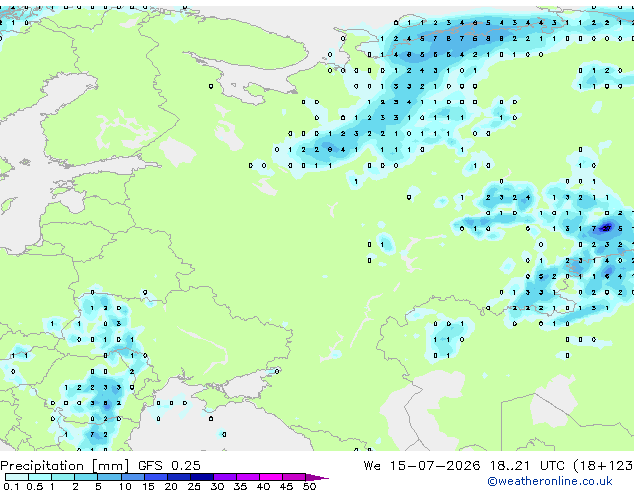Pick the 35 to 40 mm legend swatch
The image size is (634, 490).
[x=247, y=477]
